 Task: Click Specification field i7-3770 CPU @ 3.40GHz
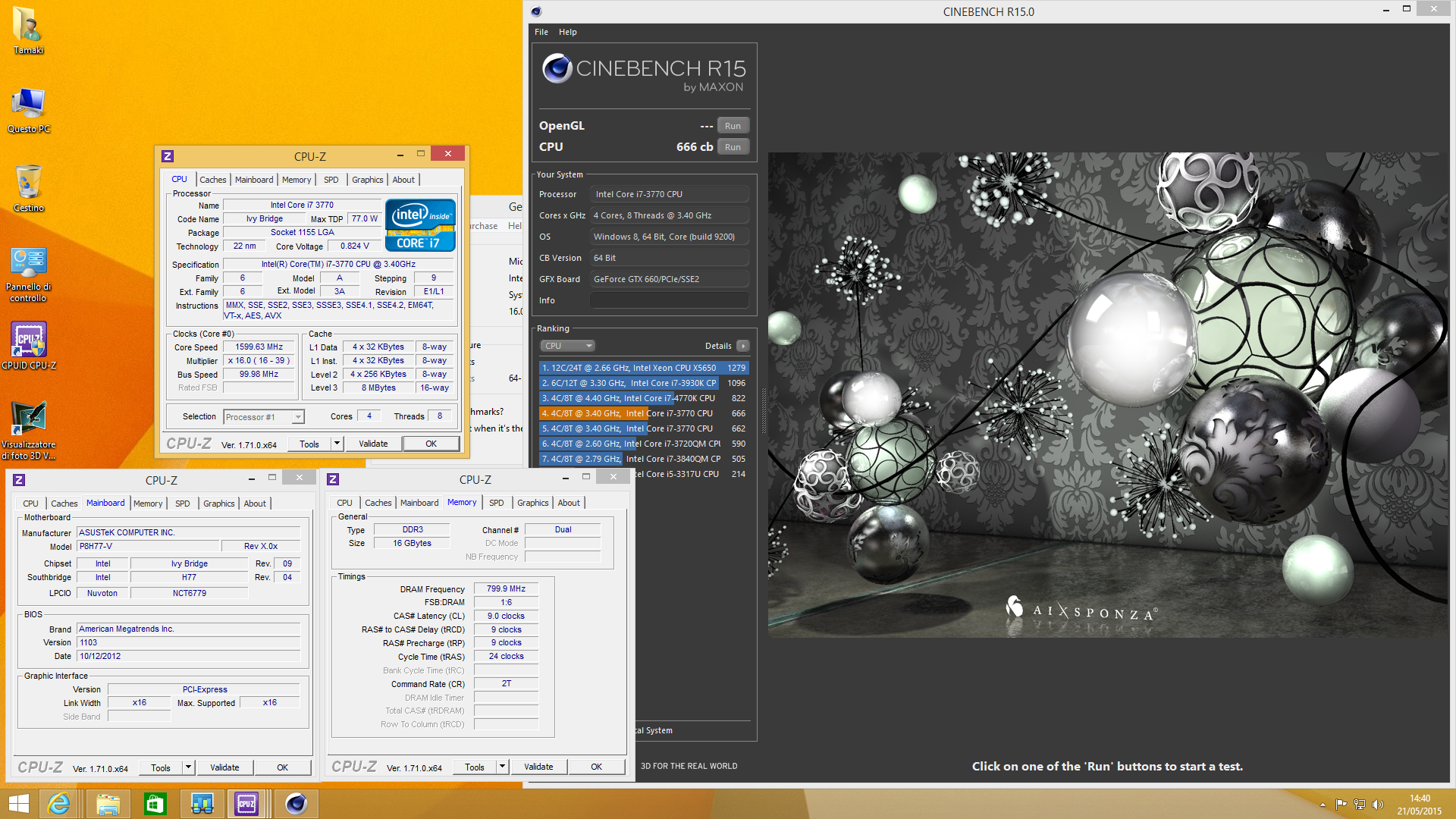coord(338,264)
